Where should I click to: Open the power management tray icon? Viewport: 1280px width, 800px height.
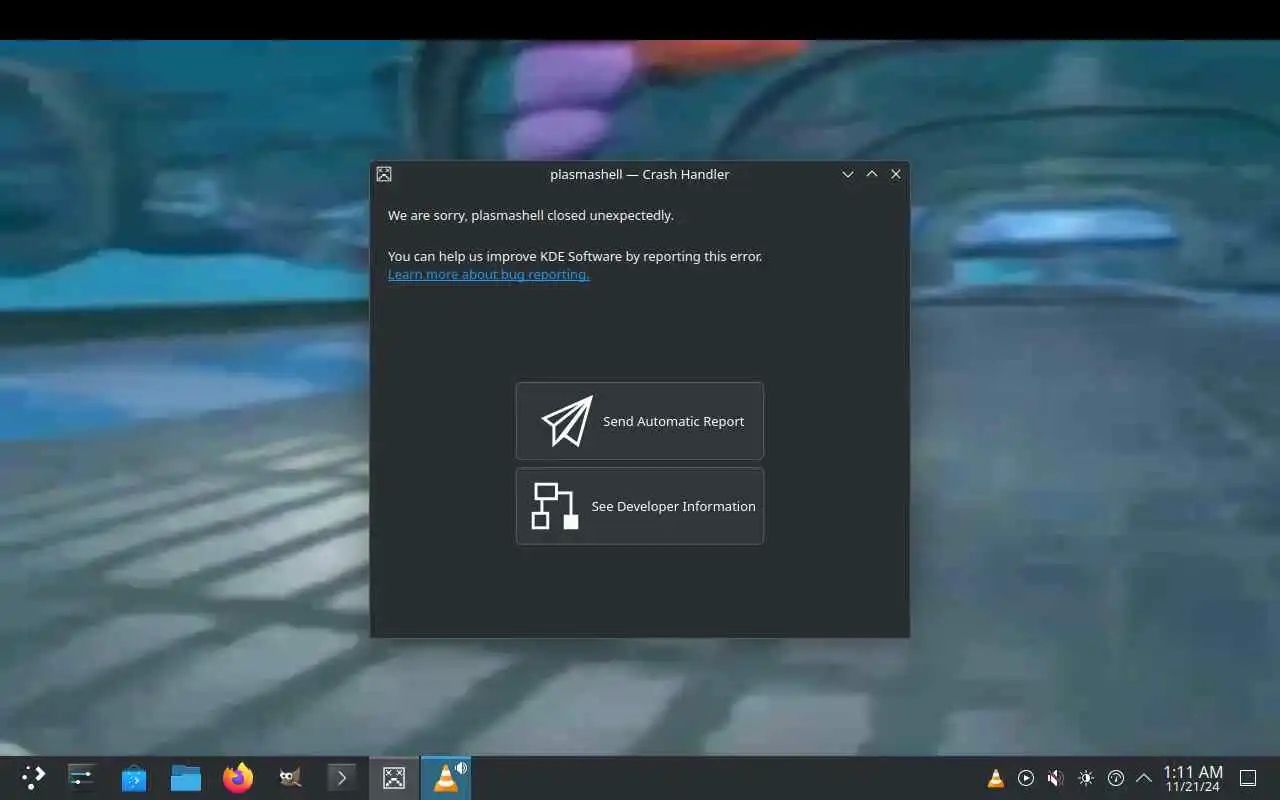[1116, 778]
